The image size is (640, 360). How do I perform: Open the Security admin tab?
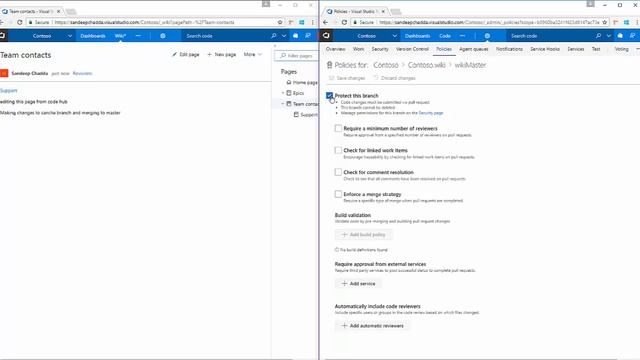click(380, 49)
